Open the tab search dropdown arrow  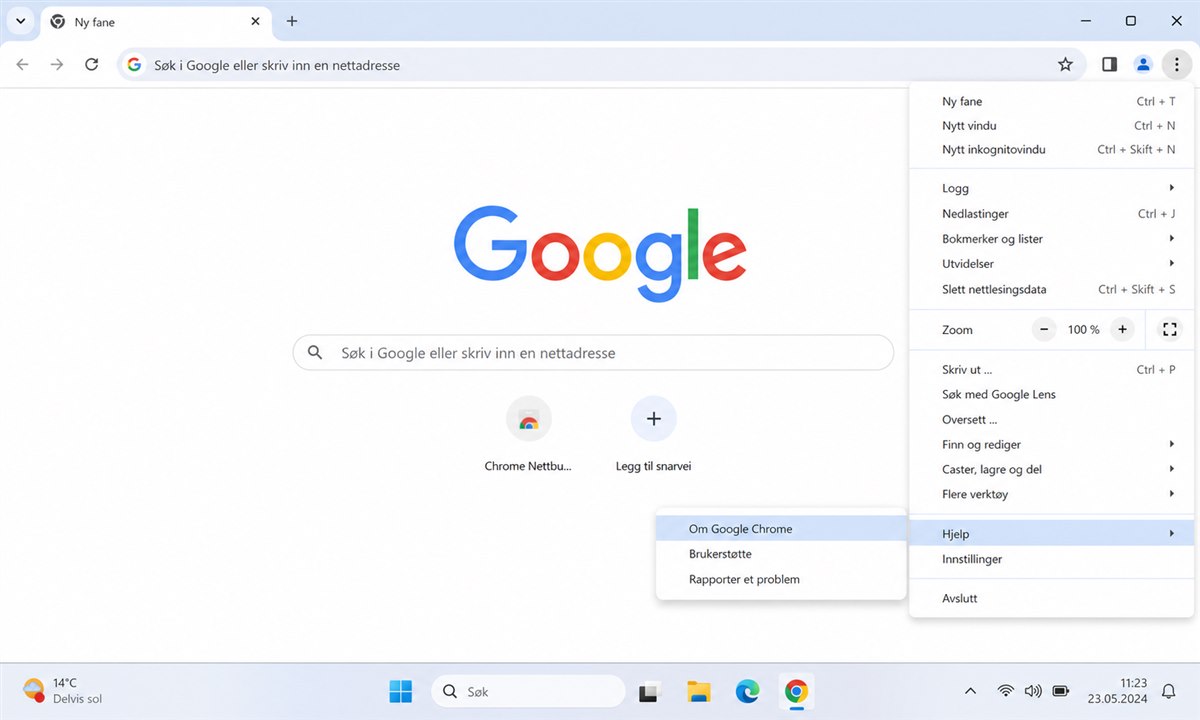tap(20, 21)
